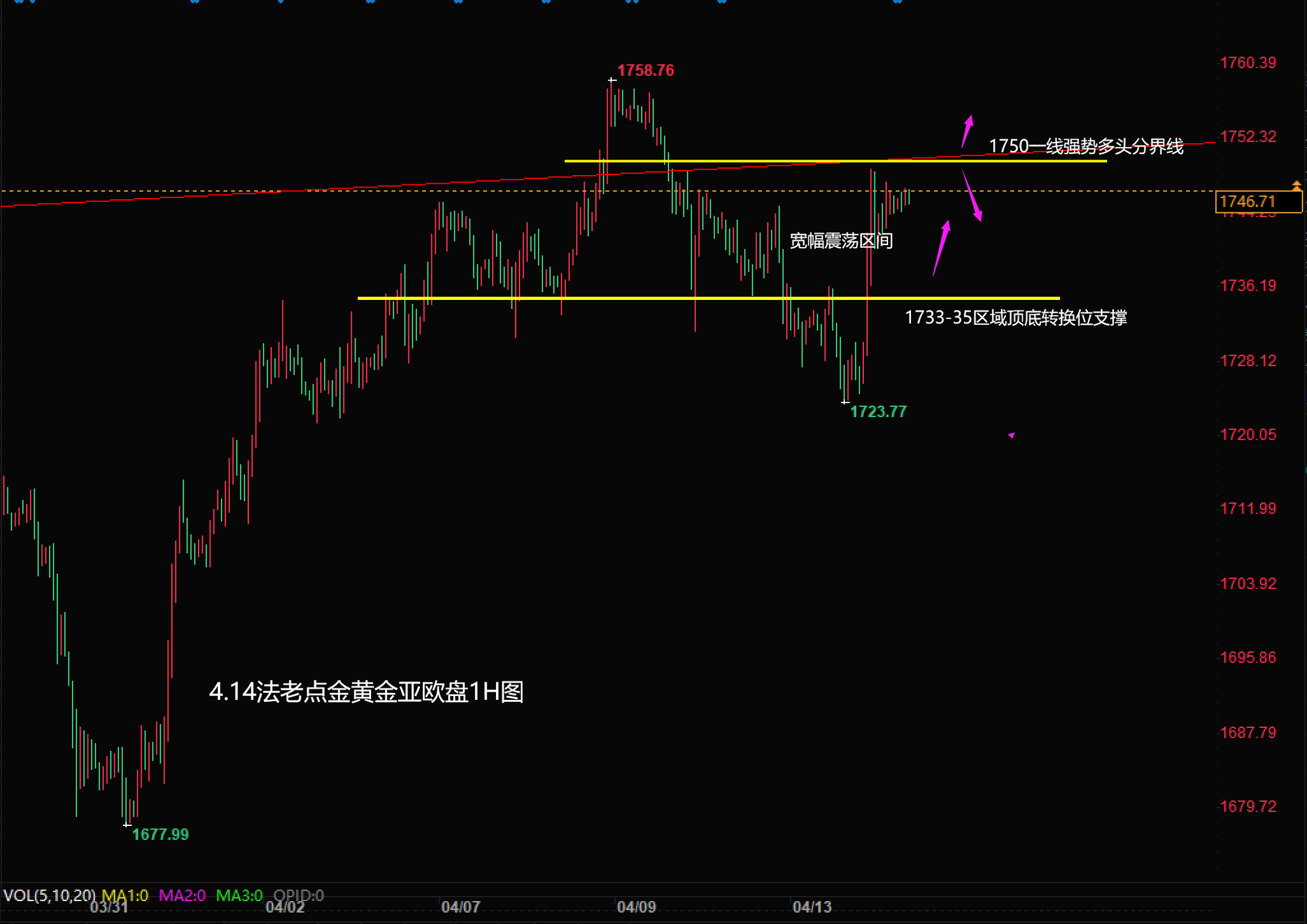The height and width of the screenshot is (924, 1307).
Task: Select the 4.14法老点金 chart title text
Action: pyautogui.click(x=366, y=691)
